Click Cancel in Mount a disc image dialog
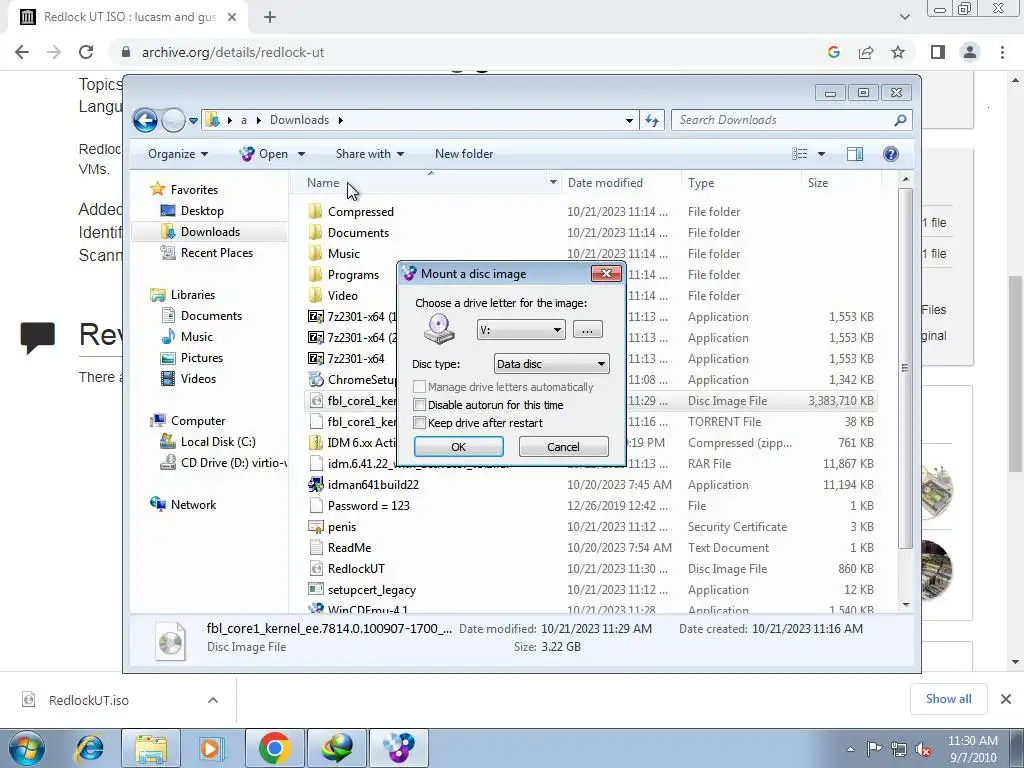Screen dimensions: 1024x768 563,447
